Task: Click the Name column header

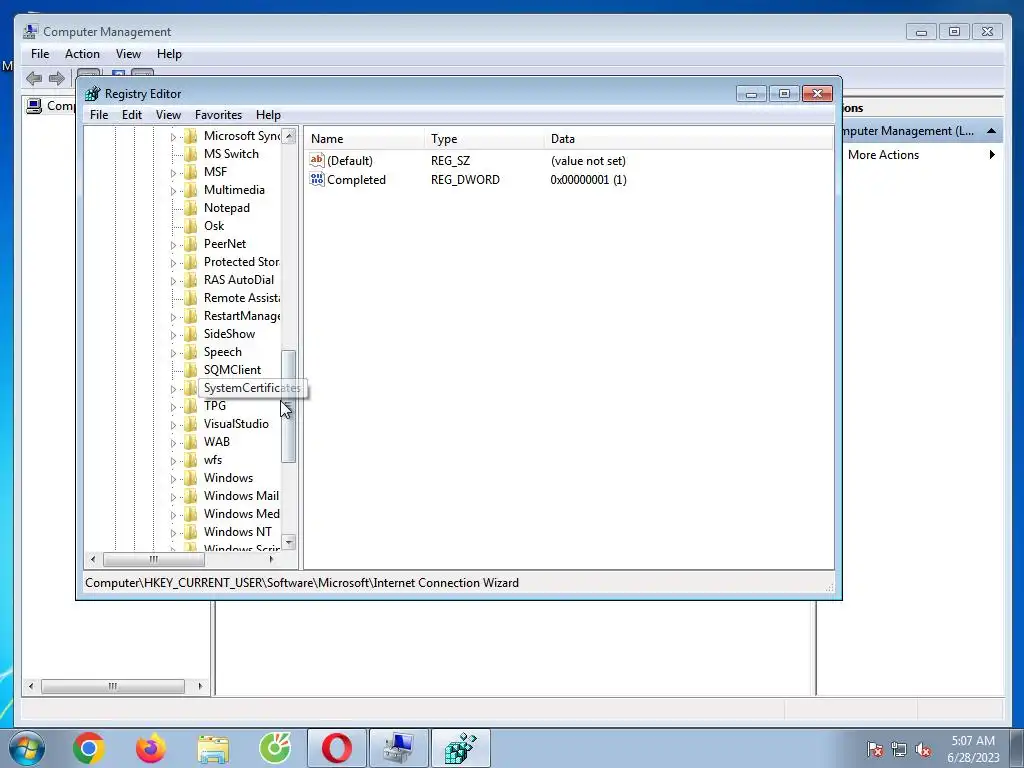Action: point(366,138)
